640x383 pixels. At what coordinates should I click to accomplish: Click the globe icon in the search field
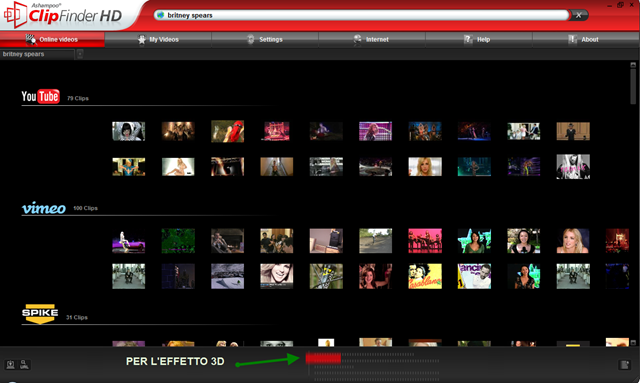(x=160, y=15)
